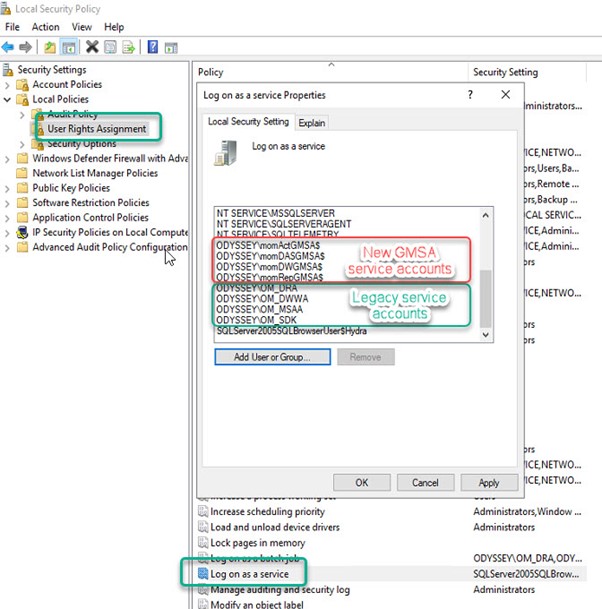
Task: Collapse the Local Policies tree node
Action: [9, 100]
